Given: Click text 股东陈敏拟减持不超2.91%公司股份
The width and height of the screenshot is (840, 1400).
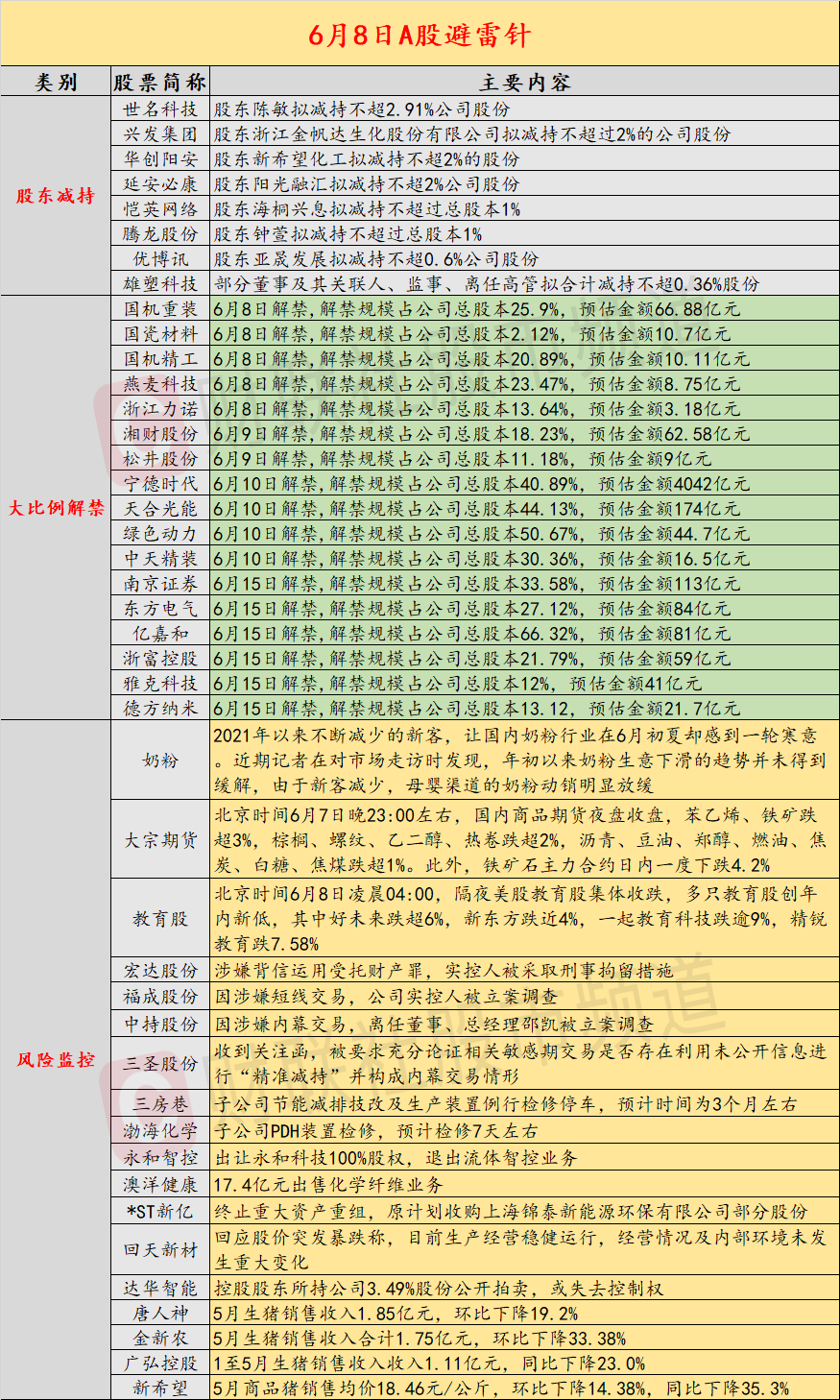Looking at the screenshot, I should click(x=362, y=109).
